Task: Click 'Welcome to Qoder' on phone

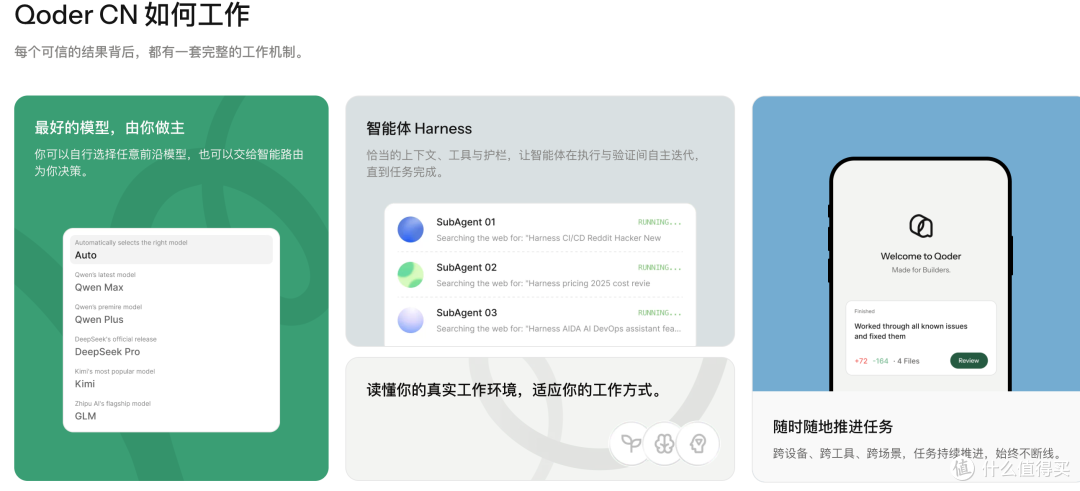Action: click(920, 256)
